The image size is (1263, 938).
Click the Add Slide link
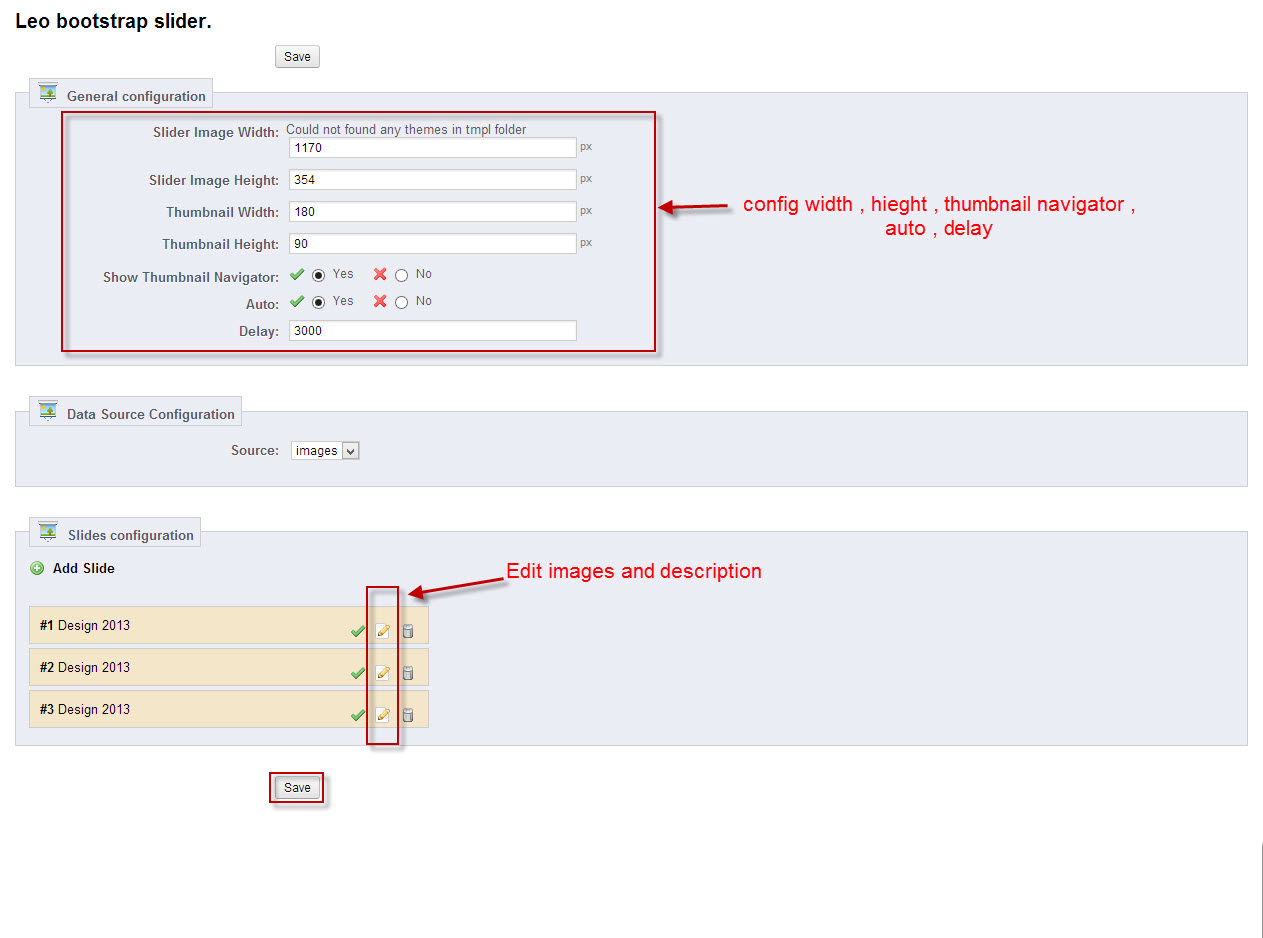coord(84,568)
